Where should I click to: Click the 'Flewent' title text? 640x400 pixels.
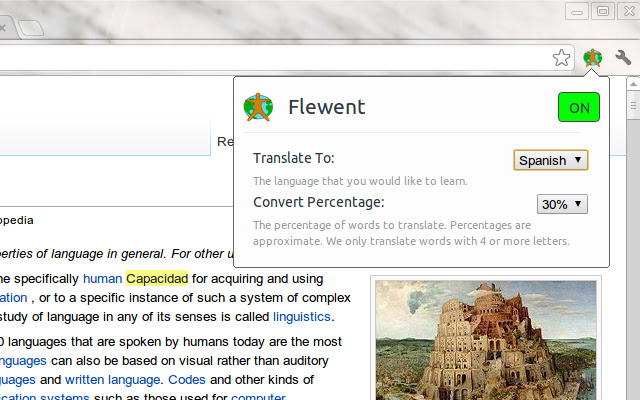point(327,107)
